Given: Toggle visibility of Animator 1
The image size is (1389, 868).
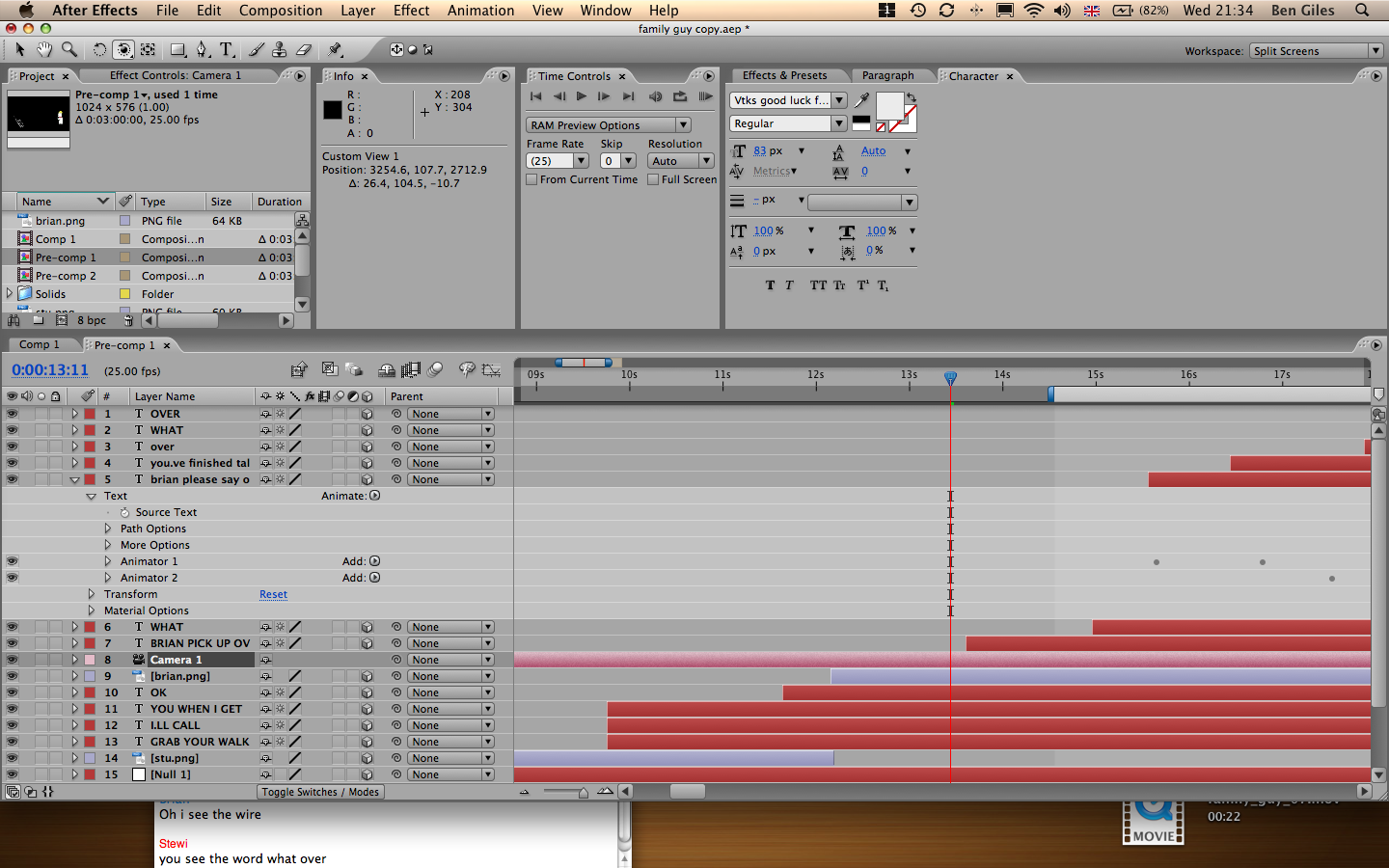Looking at the screenshot, I should pos(13,561).
